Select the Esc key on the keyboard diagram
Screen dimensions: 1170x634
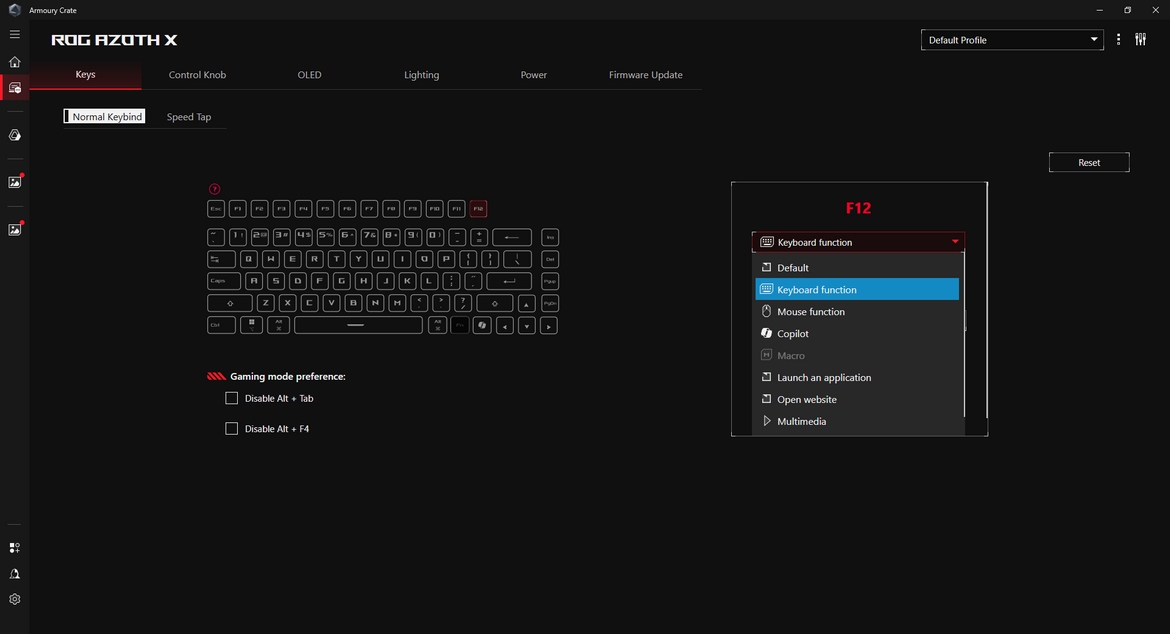point(215,209)
